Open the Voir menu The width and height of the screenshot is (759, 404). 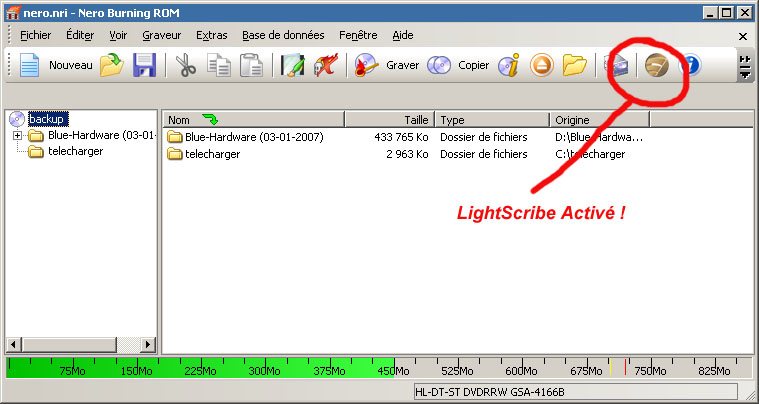[118, 35]
